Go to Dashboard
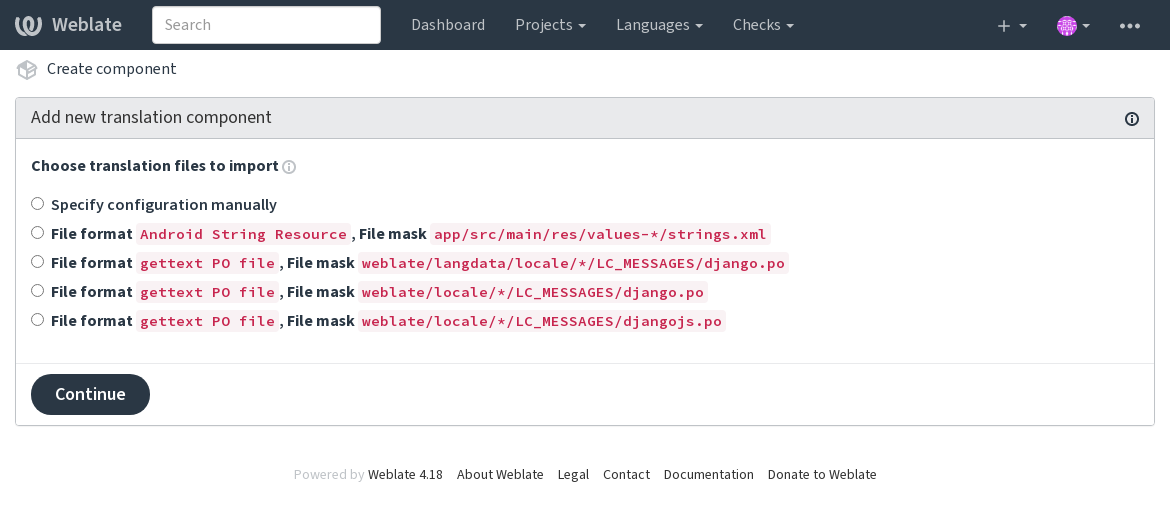Image resolution: width=1170 pixels, height=513 pixels. click(x=448, y=25)
